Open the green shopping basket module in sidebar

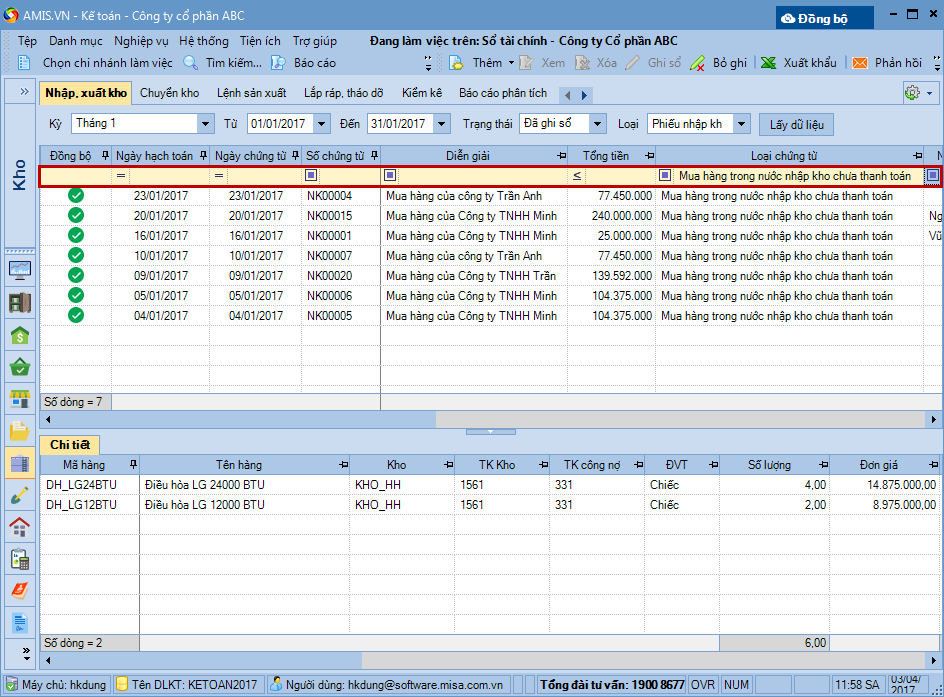coord(20,367)
